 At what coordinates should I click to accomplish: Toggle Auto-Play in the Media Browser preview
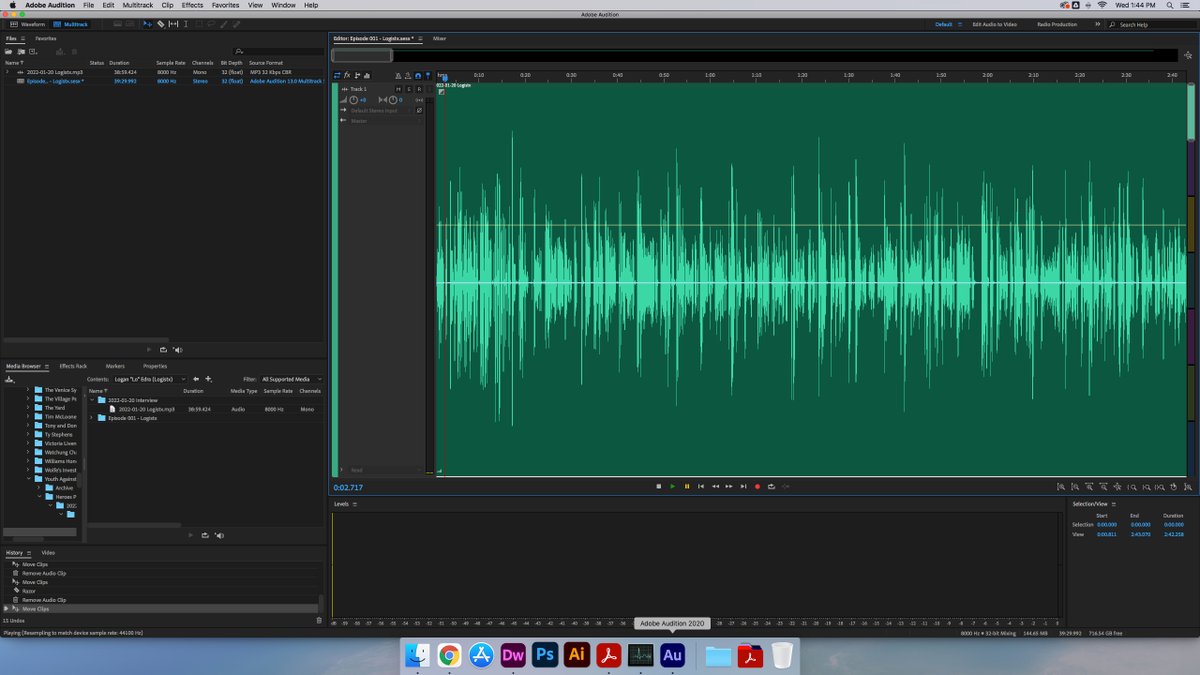tap(219, 535)
